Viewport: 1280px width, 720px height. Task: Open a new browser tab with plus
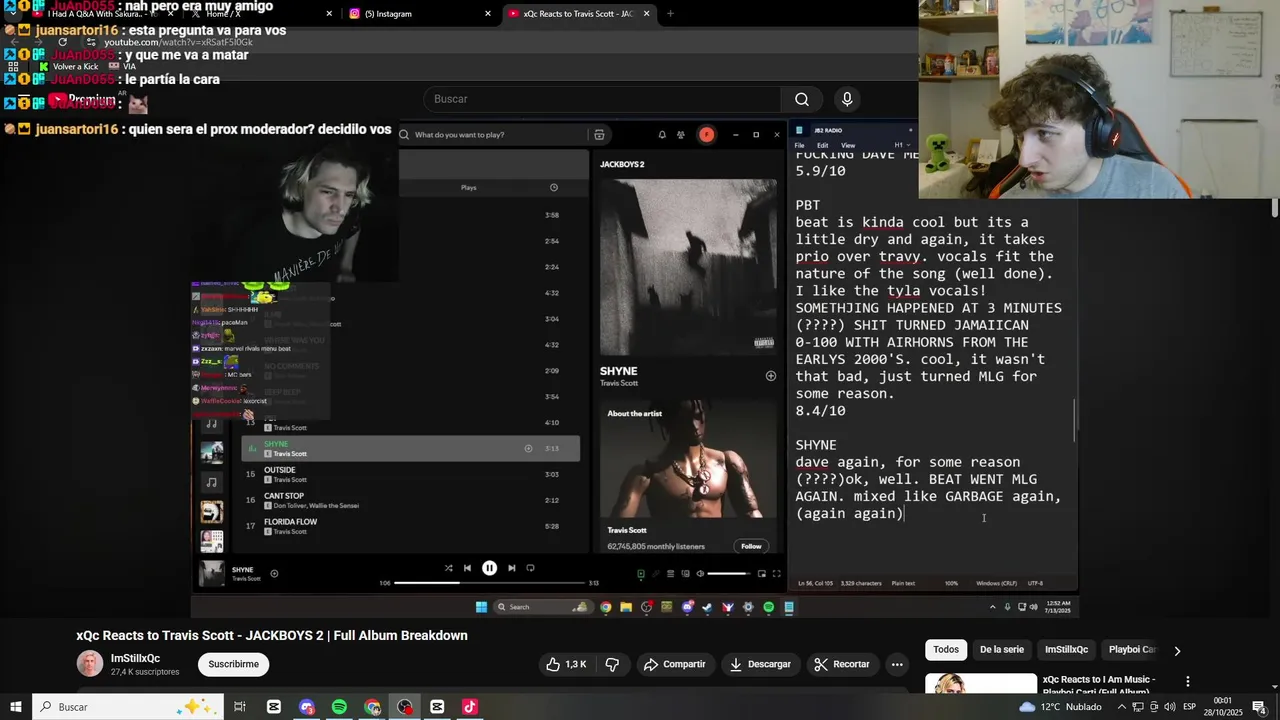pos(670,14)
